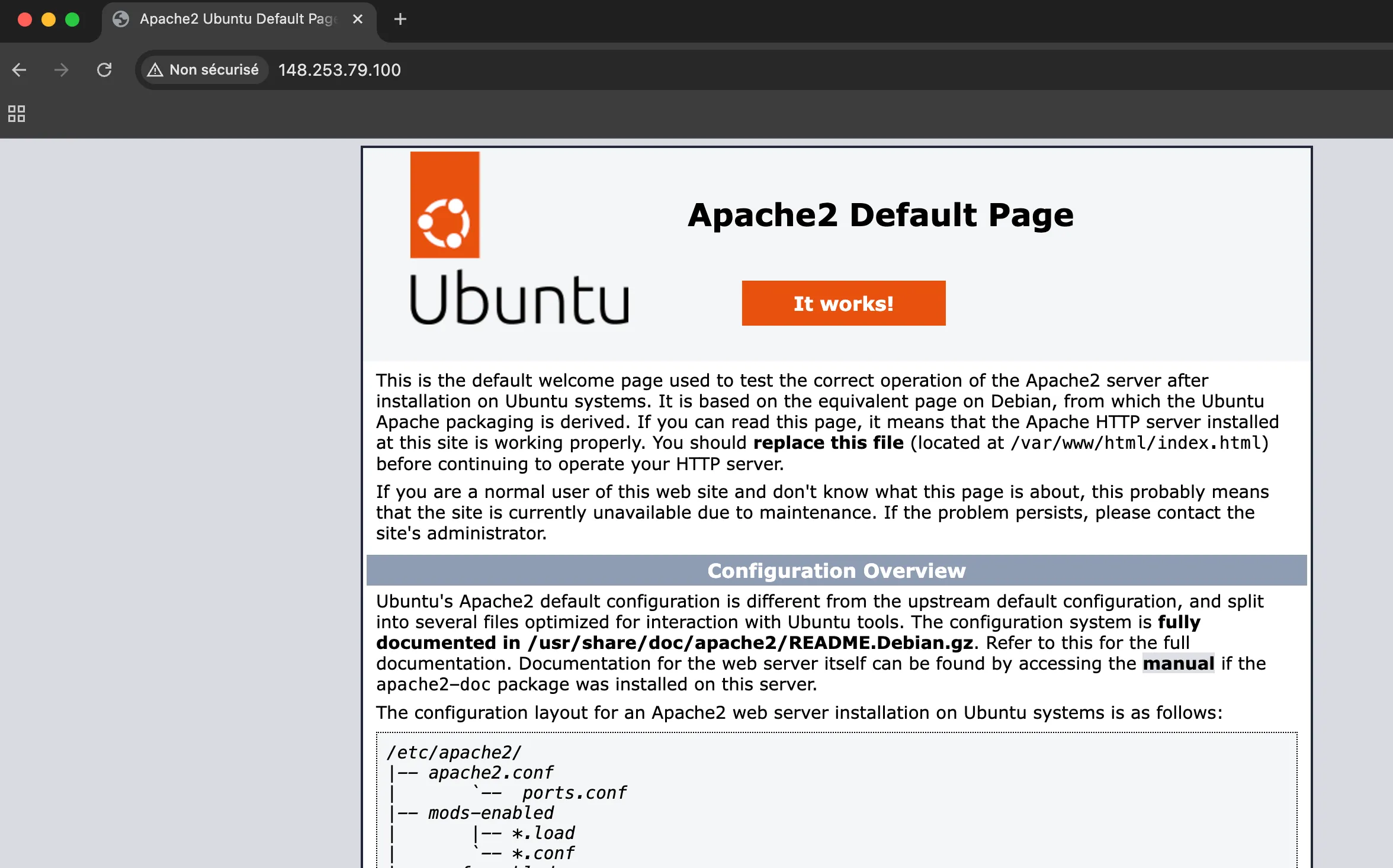Image resolution: width=1393 pixels, height=868 pixels.
Task: Click the Apache2 Default Page heading
Action: click(881, 214)
